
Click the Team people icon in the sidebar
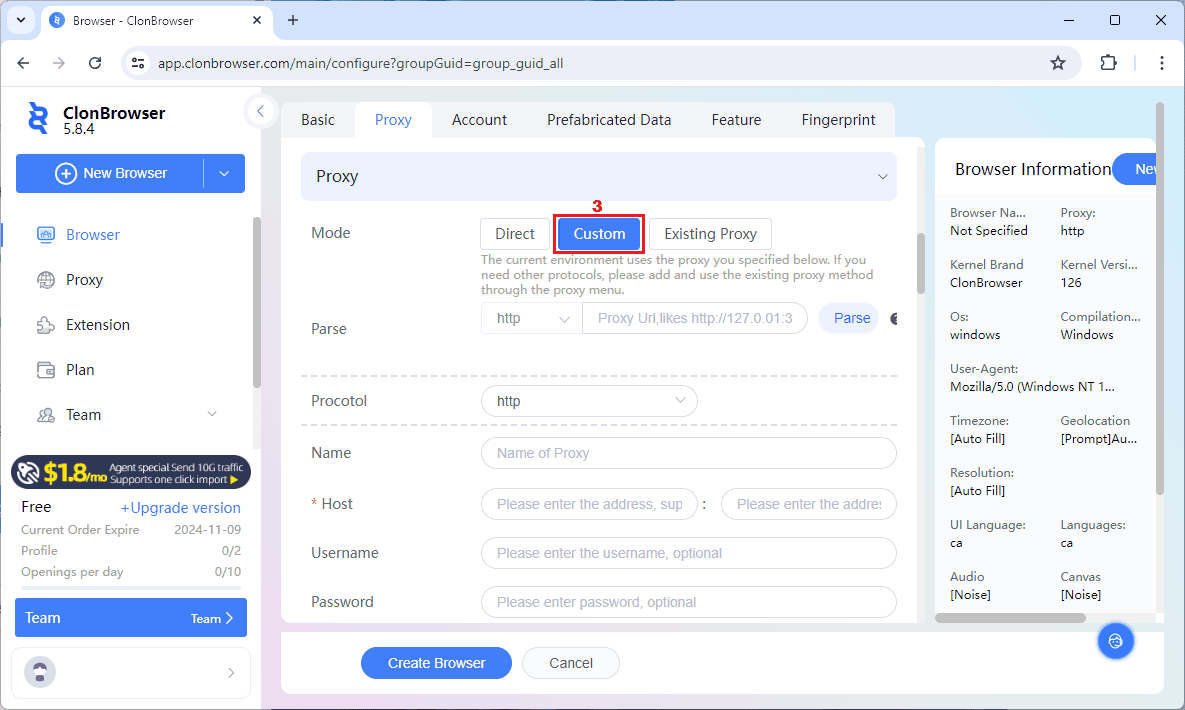[46, 415]
